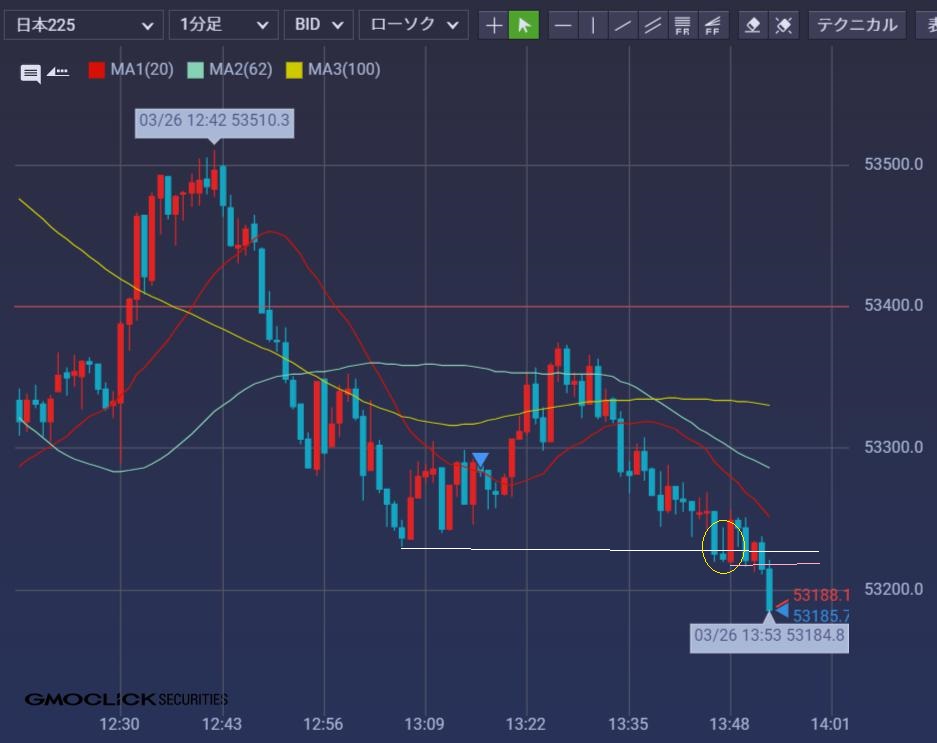Click the erase-all drawings icon
This screenshot has width=937, height=743.
[x=785, y=25]
